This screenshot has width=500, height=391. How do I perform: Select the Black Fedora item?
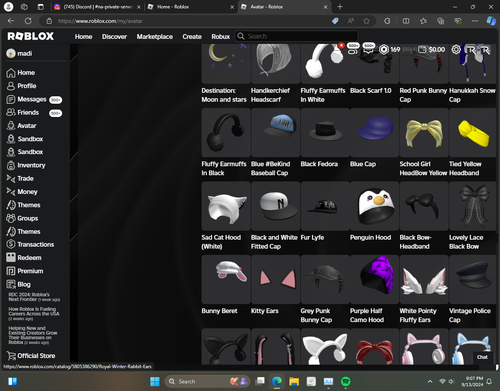(325, 132)
